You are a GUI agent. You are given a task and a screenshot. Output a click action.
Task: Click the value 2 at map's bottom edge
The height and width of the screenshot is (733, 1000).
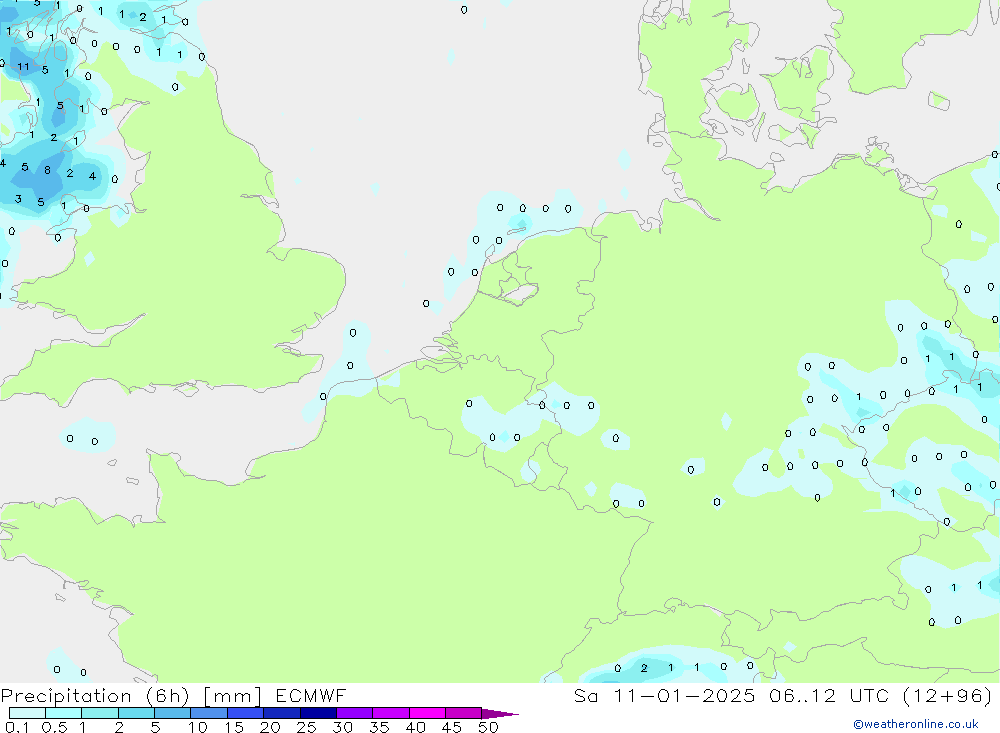click(x=644, y=668)
